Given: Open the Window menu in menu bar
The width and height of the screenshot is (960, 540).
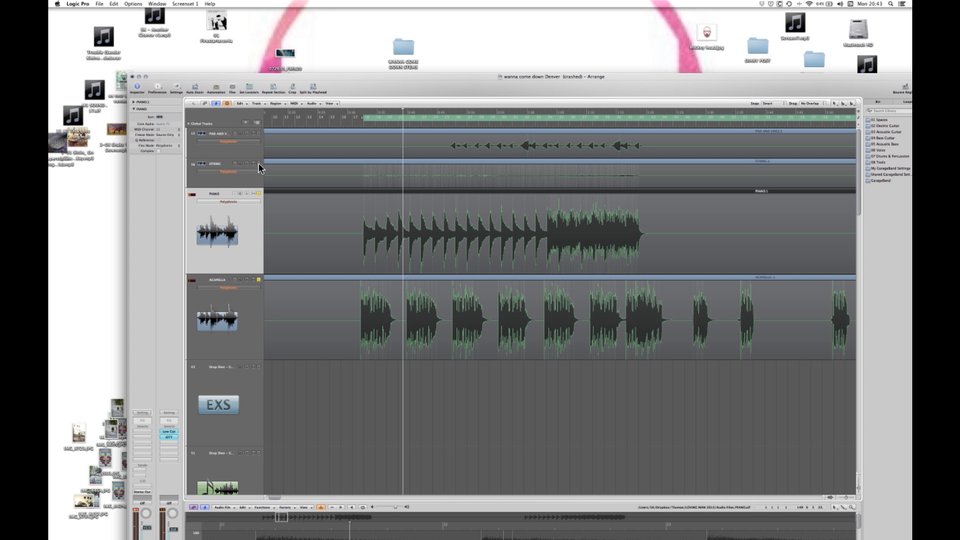Looking at the screenshot, I should (x=157, y=4).
